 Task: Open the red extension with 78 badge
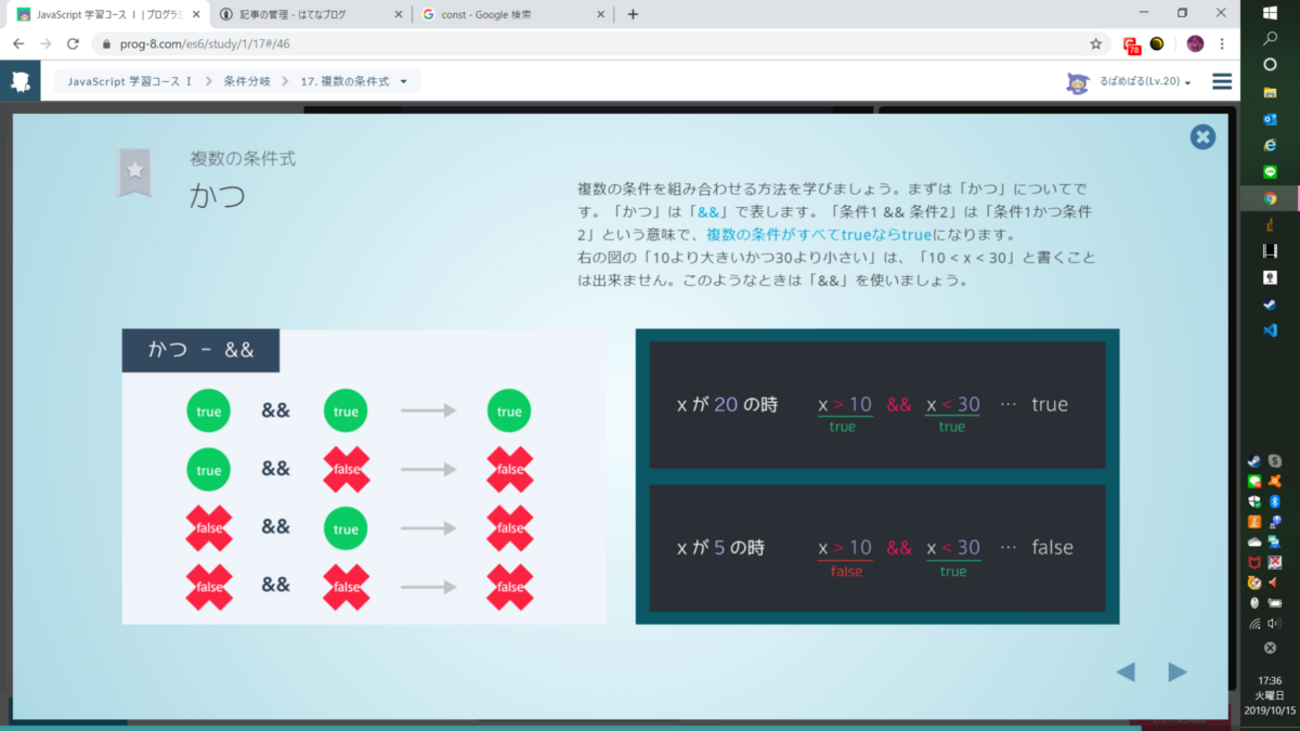(1131, 45)
